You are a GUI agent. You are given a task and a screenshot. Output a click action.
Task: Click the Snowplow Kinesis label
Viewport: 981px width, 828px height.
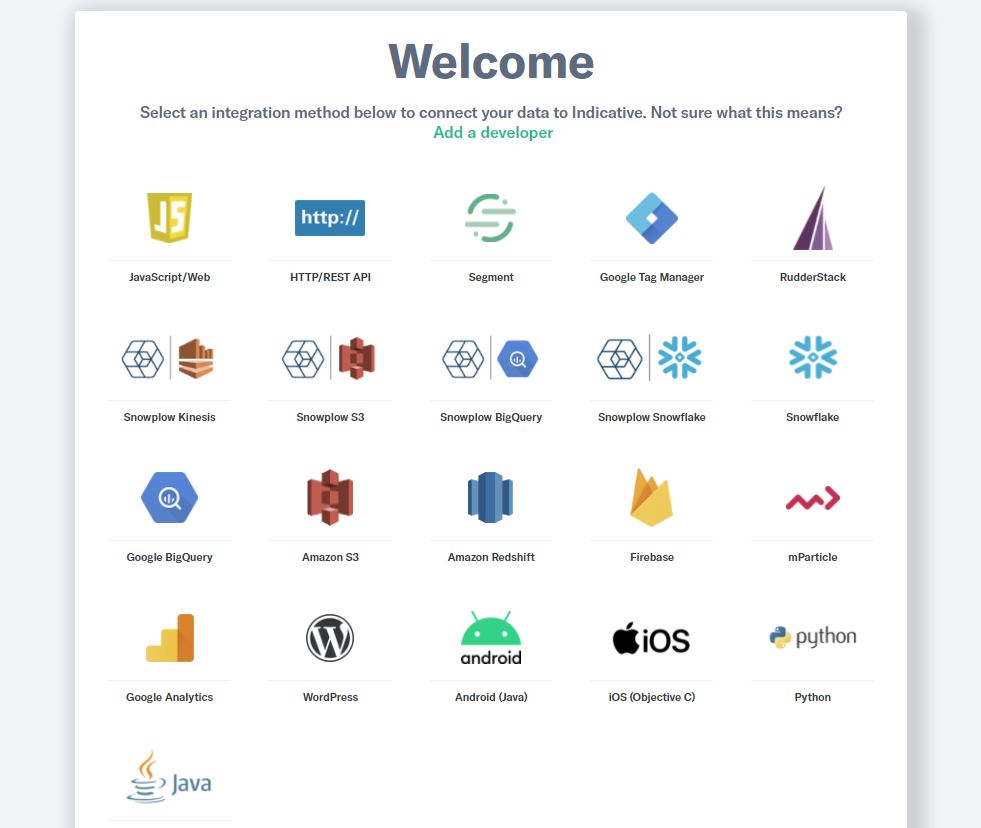tap(170, 417)
